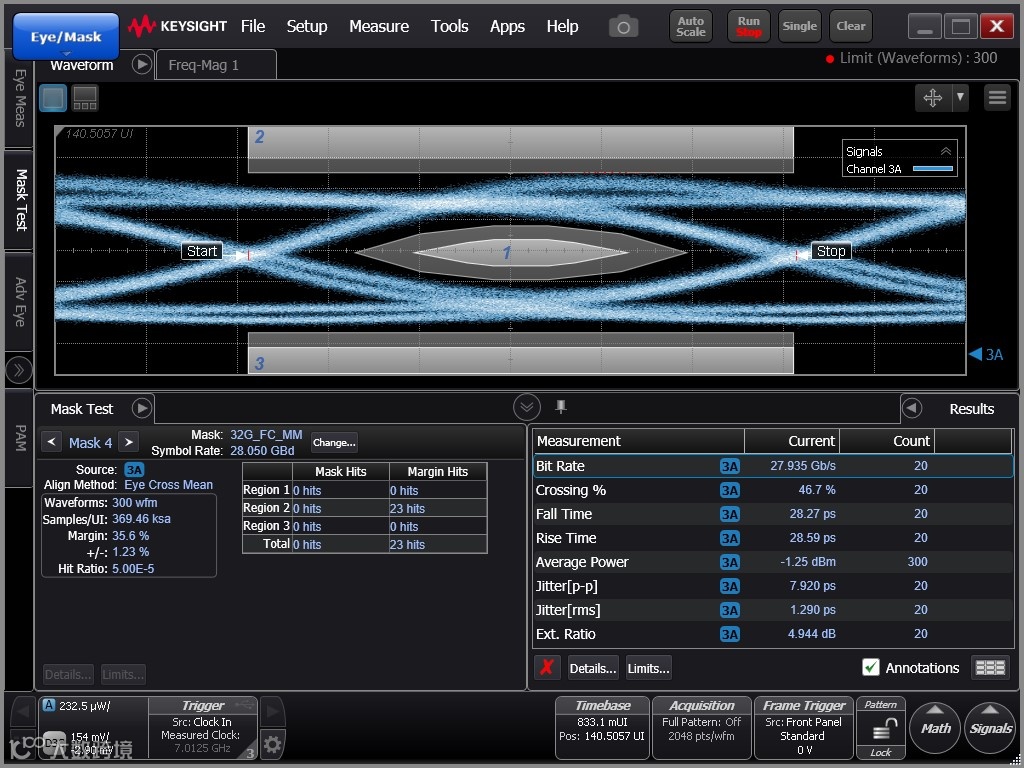This screenshot has height=768, width=1024.
Task: Open the dropdown arrow beside the move tool
Action: click(961, 97)
